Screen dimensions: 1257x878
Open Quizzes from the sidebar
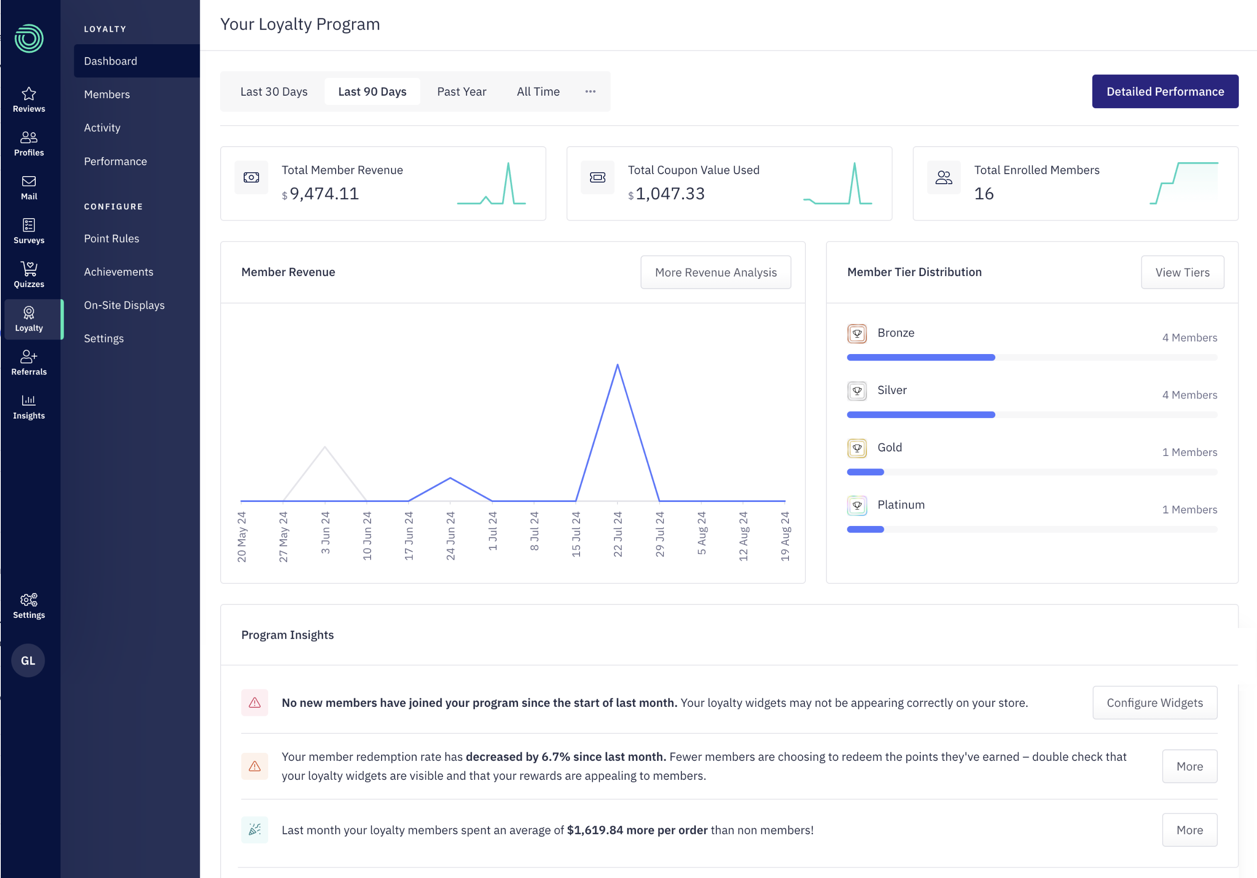tap(29, 275)
